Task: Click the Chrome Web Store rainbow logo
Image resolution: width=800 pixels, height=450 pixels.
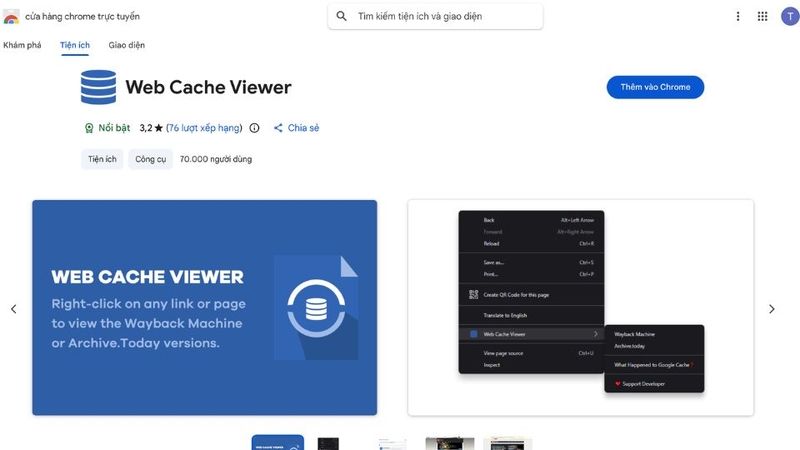Action: (11, 16)
